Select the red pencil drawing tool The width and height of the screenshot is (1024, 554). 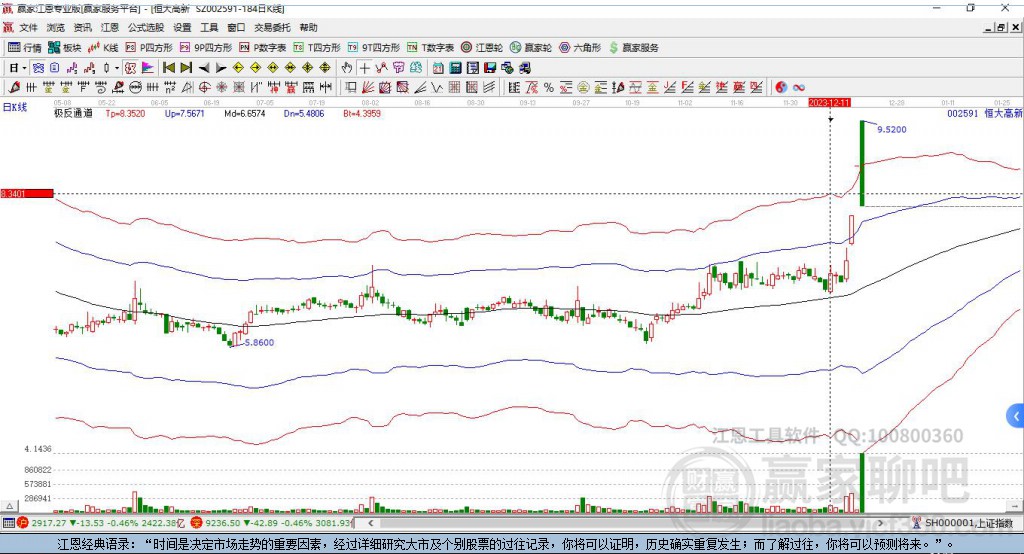click(14, 88)
